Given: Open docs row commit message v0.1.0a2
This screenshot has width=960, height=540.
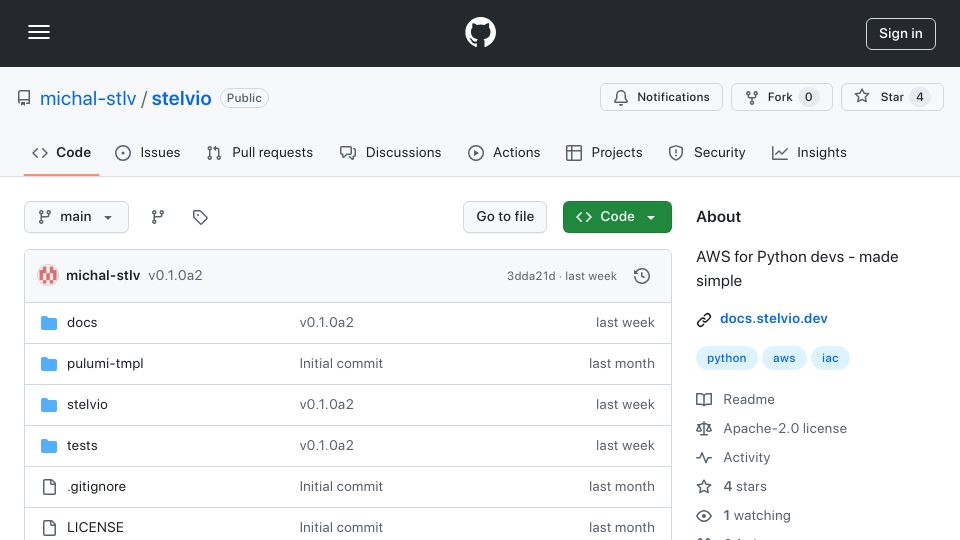Looking at the screenshot, I should click(x=326, y=323).
